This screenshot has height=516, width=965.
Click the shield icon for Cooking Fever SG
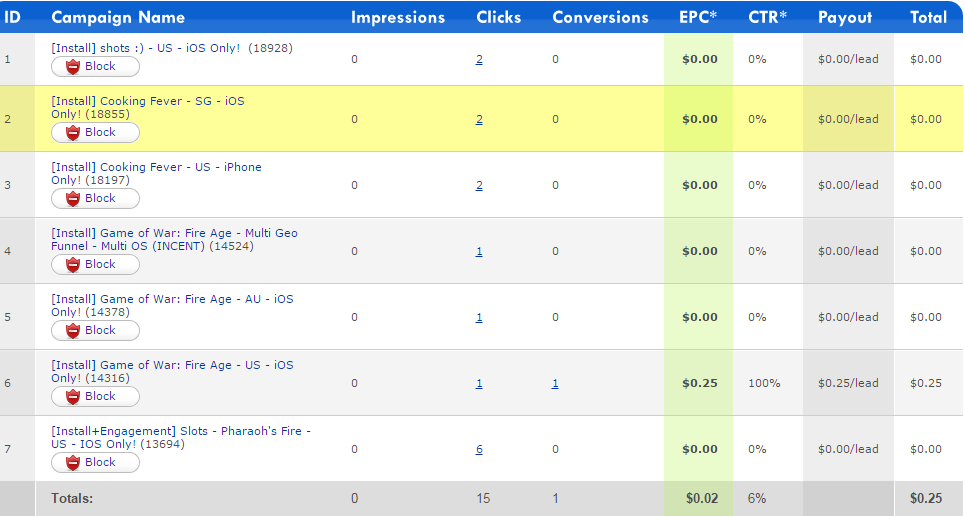click(72, 133)
